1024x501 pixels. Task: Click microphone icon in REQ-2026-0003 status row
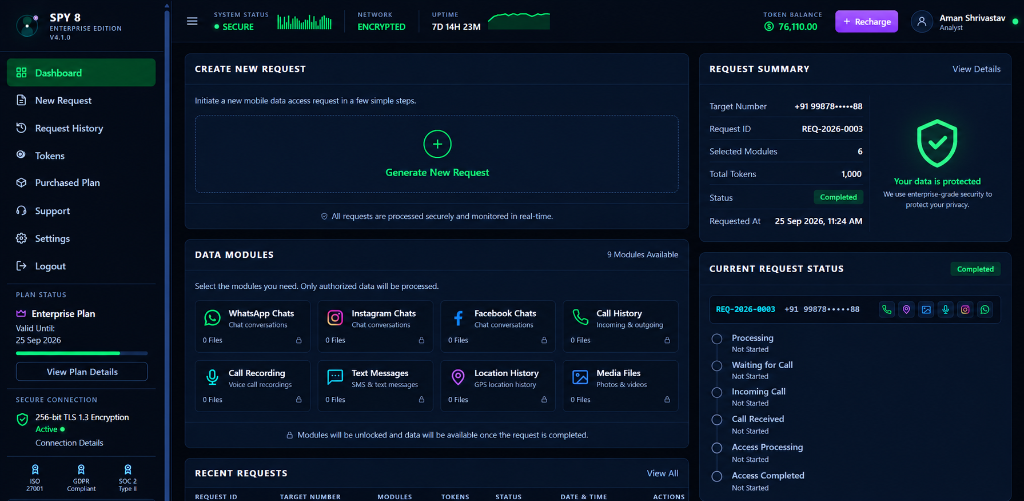945,310
